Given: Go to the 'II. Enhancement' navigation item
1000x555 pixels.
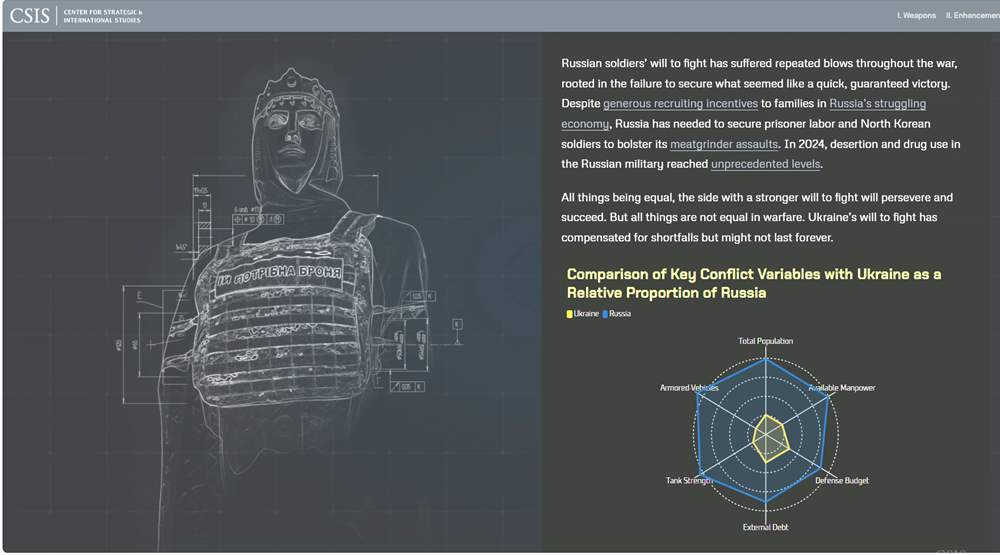Looking at the screenshot, I should (972, 16).
